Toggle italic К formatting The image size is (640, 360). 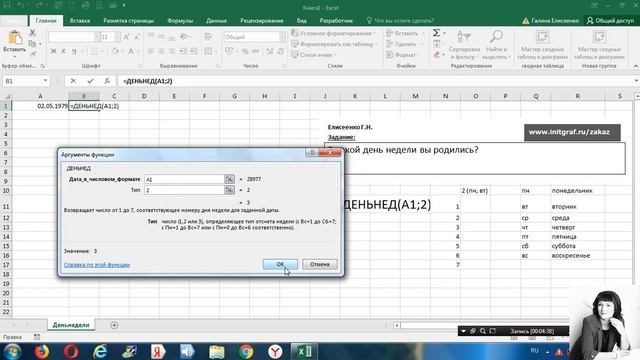(63, 51)
